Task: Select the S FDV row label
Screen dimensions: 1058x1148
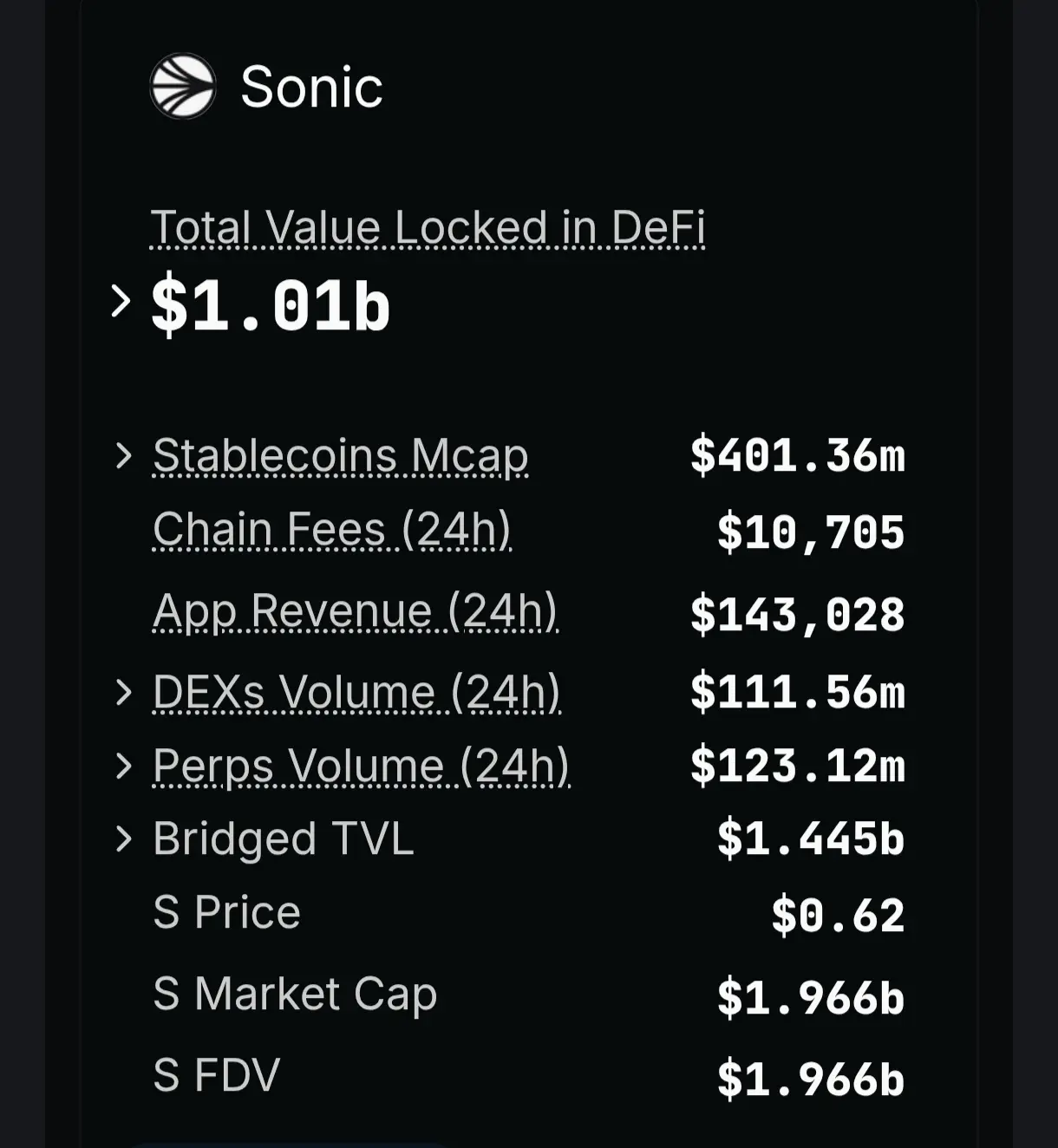Action: pos(217,1075)
